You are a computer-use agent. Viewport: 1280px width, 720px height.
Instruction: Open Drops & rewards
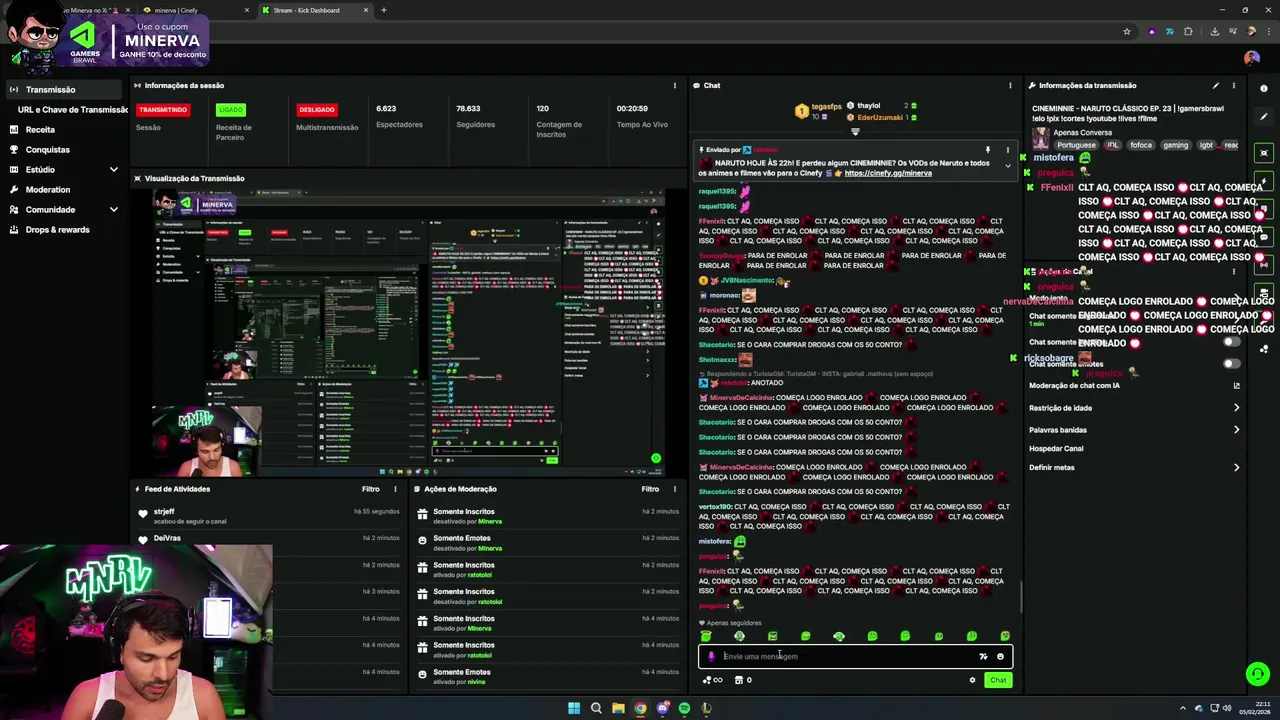(x=57, y=229)
